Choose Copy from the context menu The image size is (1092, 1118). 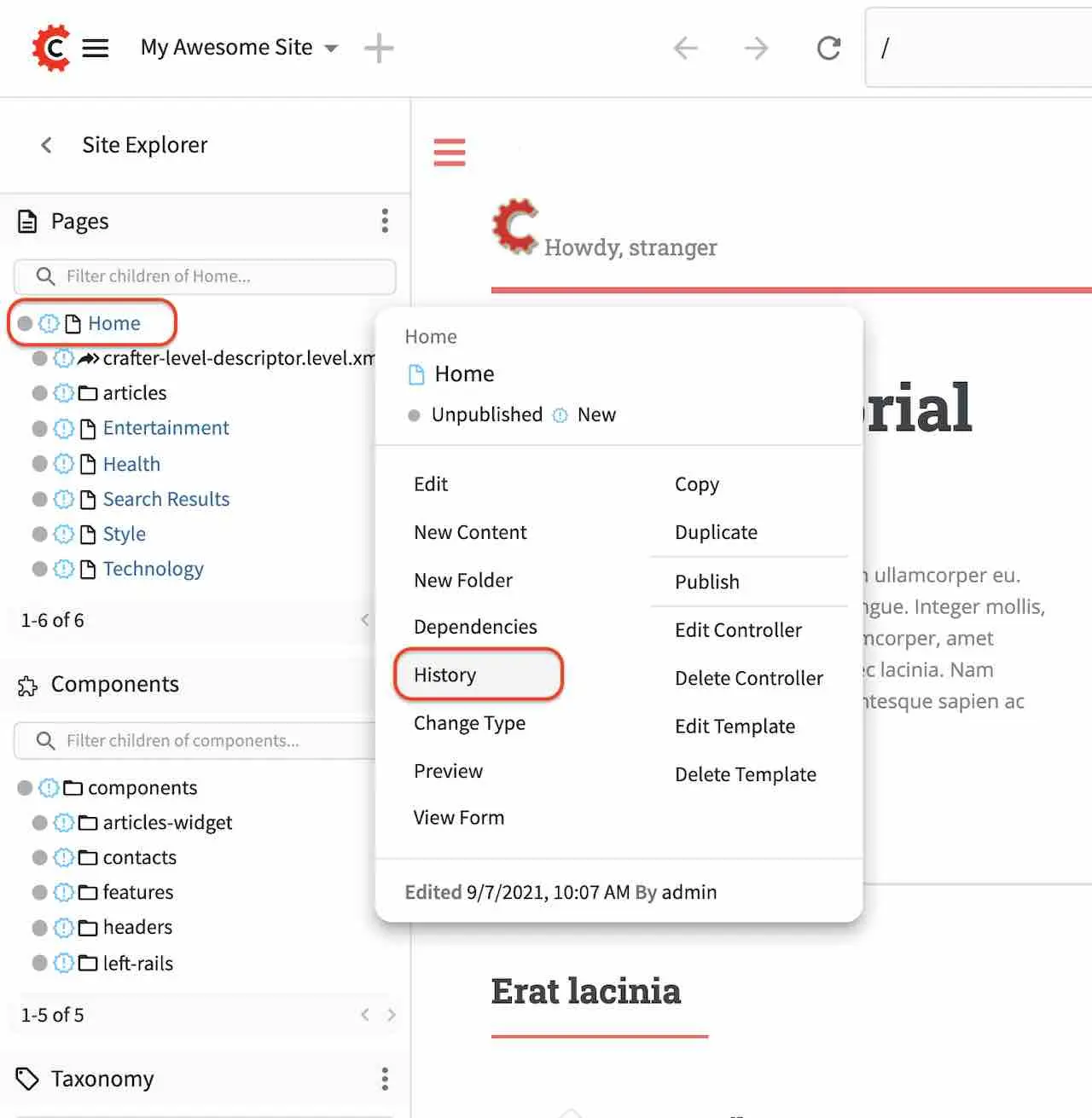pos(697,484)
